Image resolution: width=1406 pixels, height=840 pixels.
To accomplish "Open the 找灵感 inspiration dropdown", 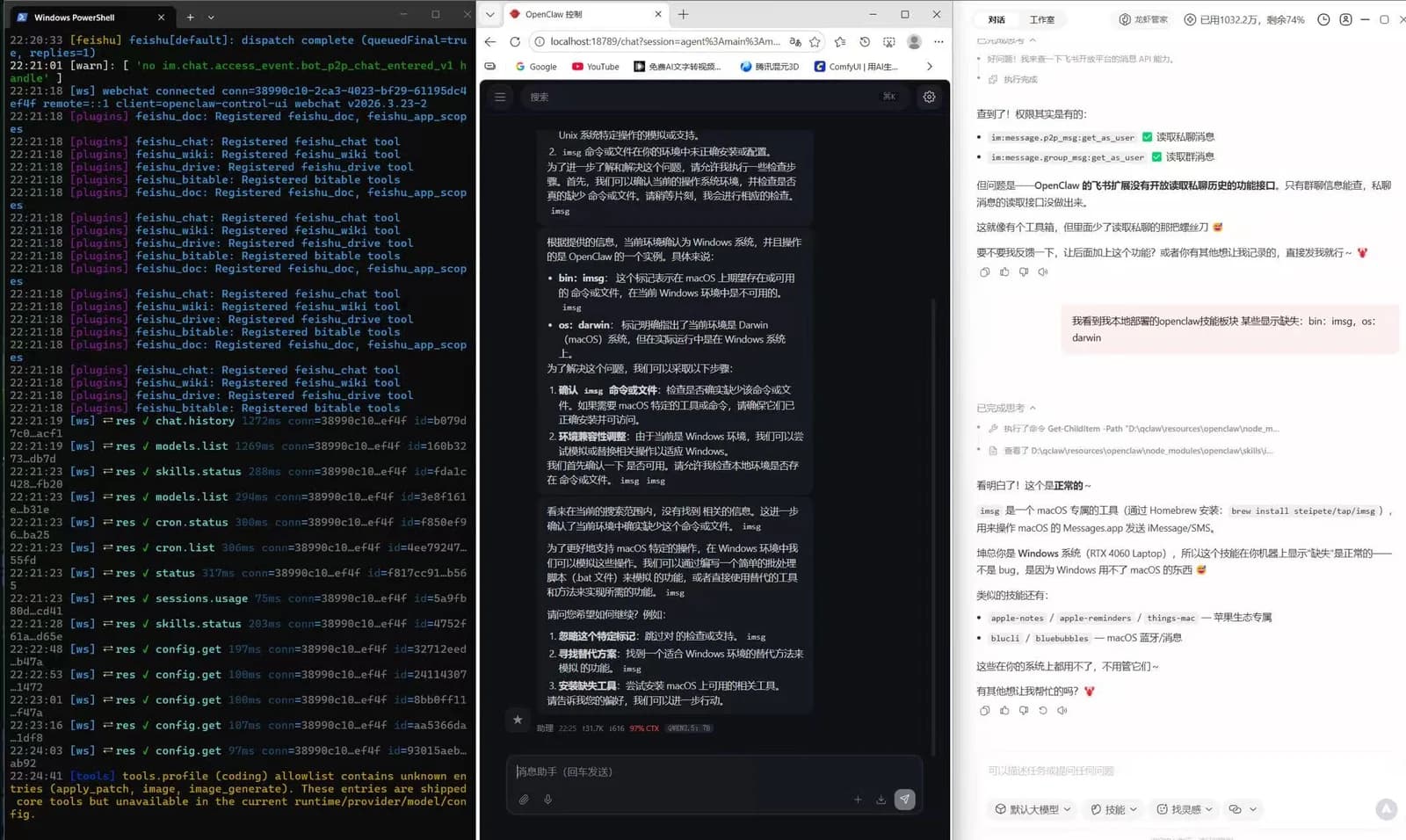I will point(1184,809).
